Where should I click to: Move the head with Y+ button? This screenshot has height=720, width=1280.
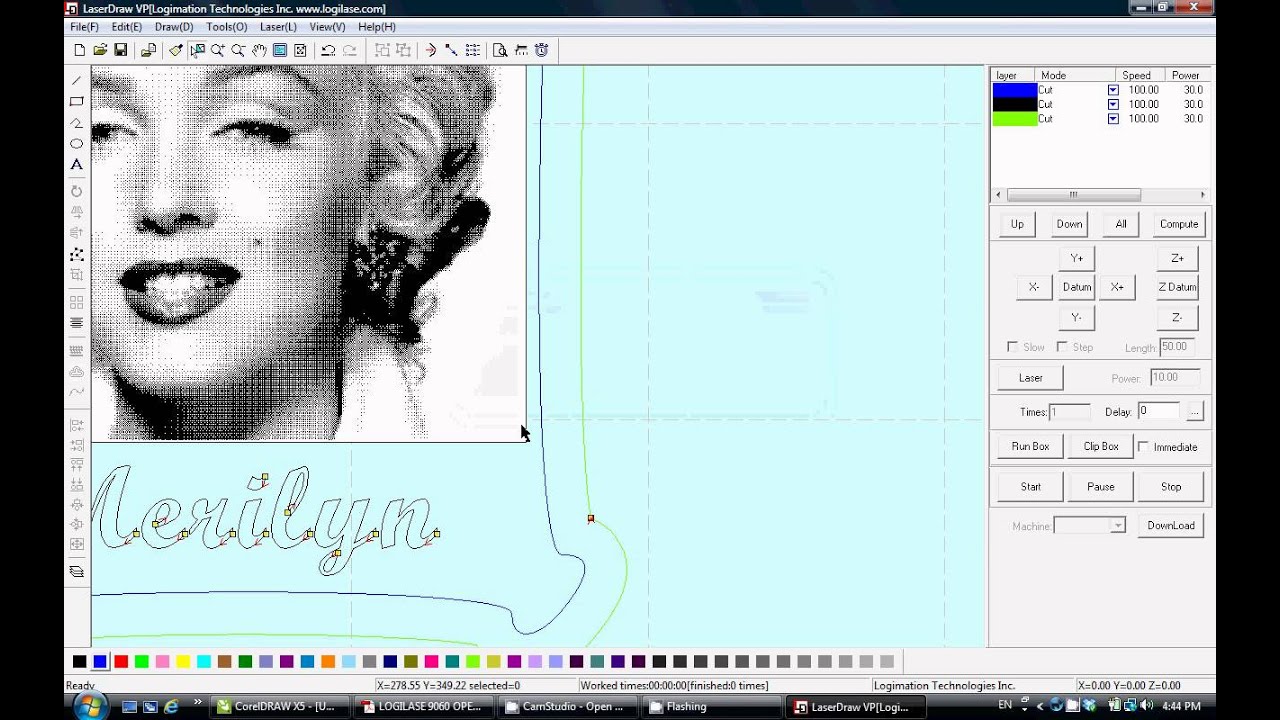coord(1077,258)
